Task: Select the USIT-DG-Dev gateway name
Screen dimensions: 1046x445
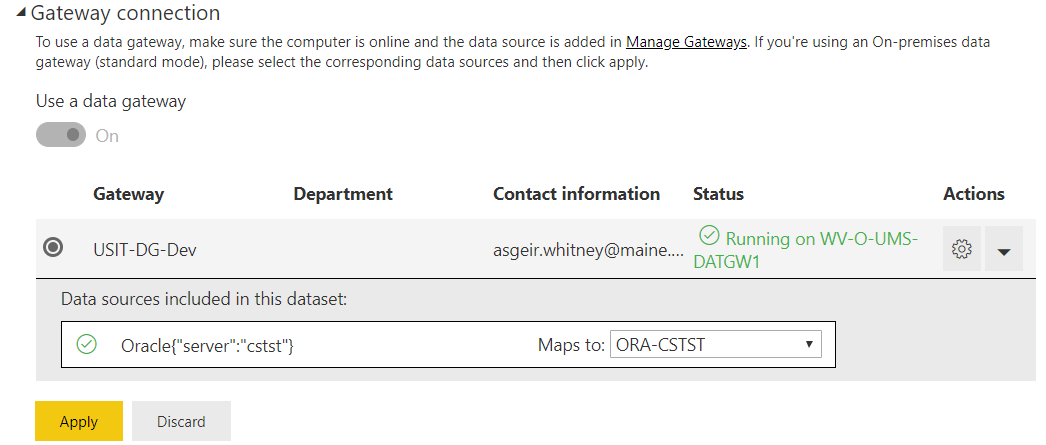Action: [145, 250]
